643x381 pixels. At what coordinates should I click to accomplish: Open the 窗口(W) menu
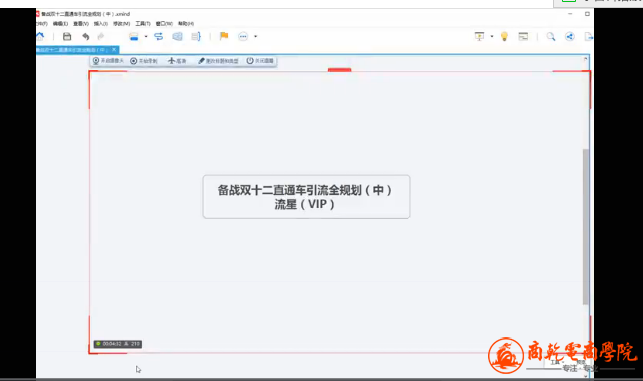tap(164, 24)
